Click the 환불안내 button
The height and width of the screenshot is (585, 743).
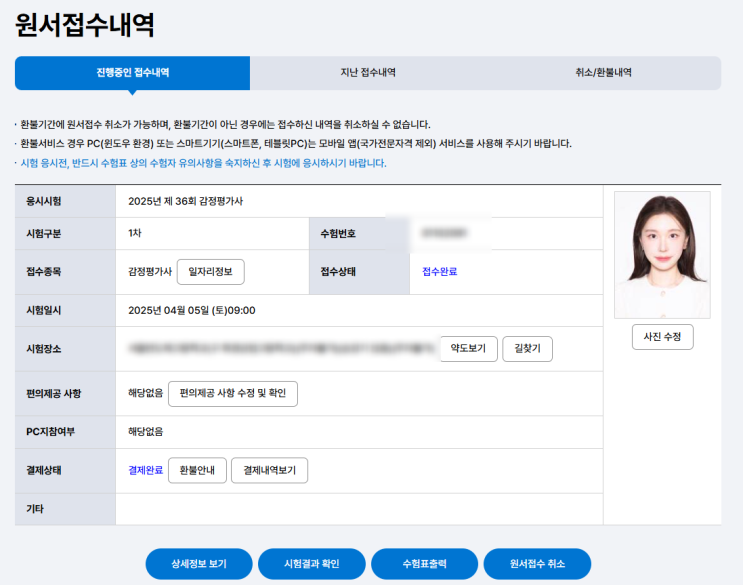click(197, 470)
